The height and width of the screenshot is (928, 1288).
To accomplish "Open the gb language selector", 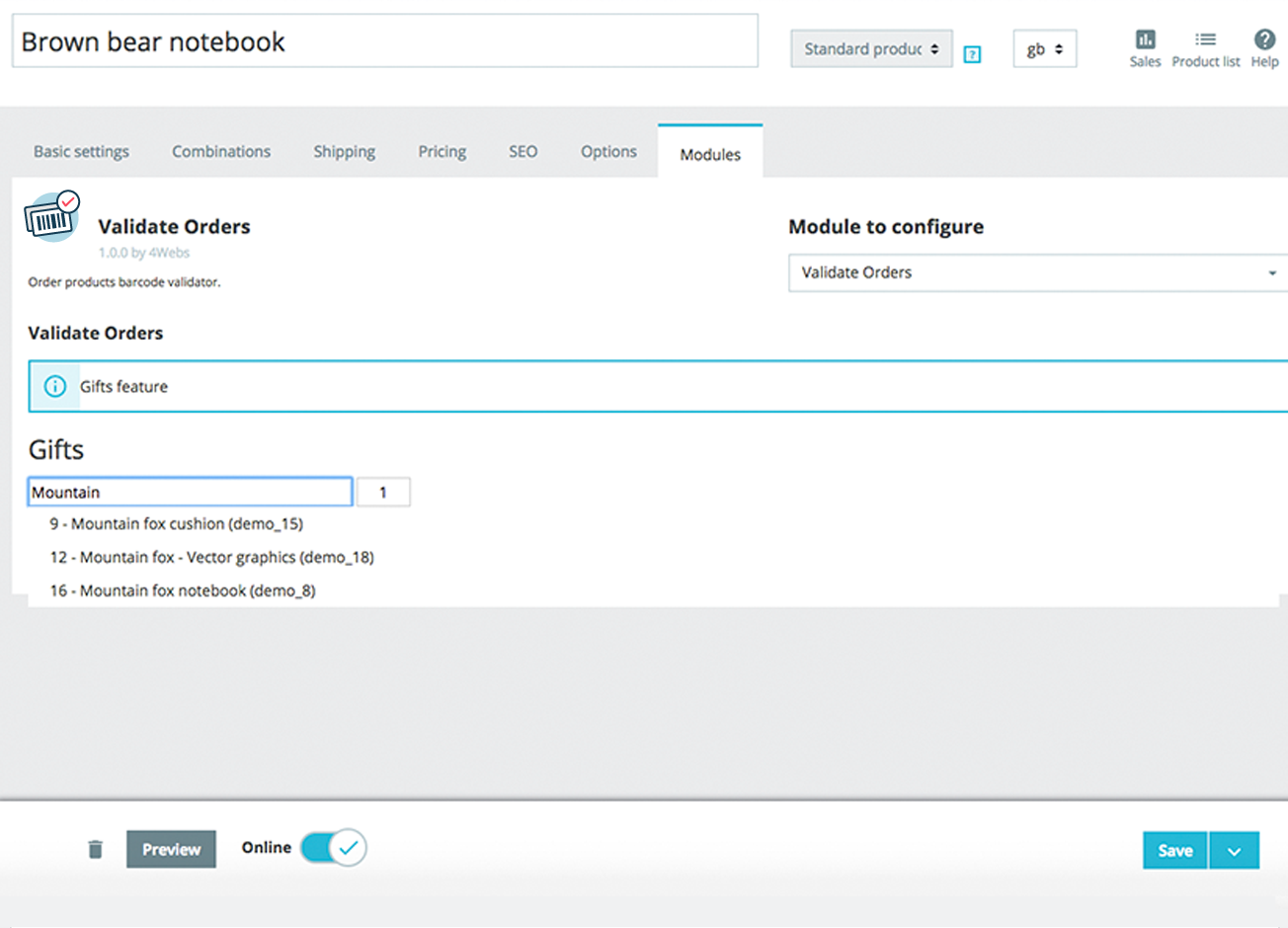I will (x=1044, y=48).
